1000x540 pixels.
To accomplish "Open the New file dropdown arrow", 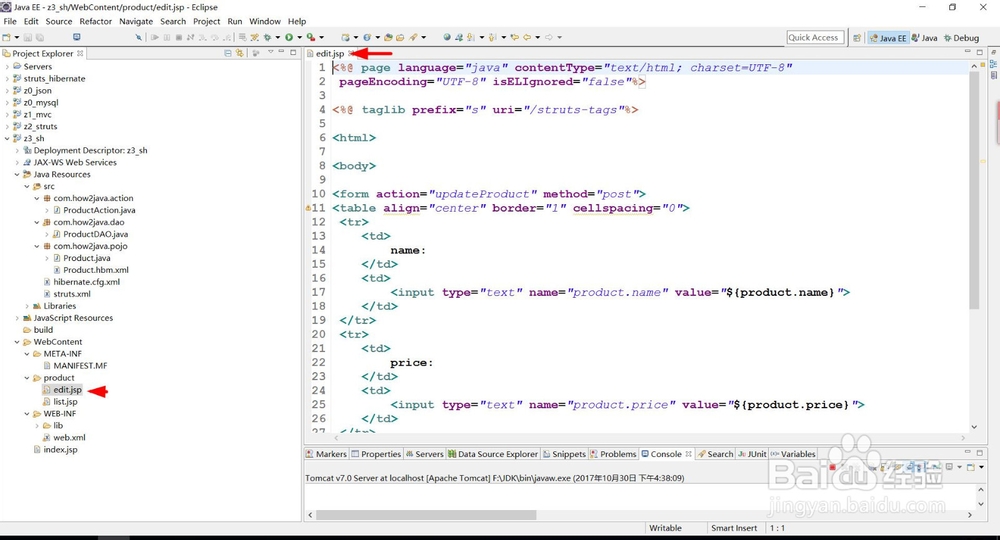I will click(x=16, y=37).
